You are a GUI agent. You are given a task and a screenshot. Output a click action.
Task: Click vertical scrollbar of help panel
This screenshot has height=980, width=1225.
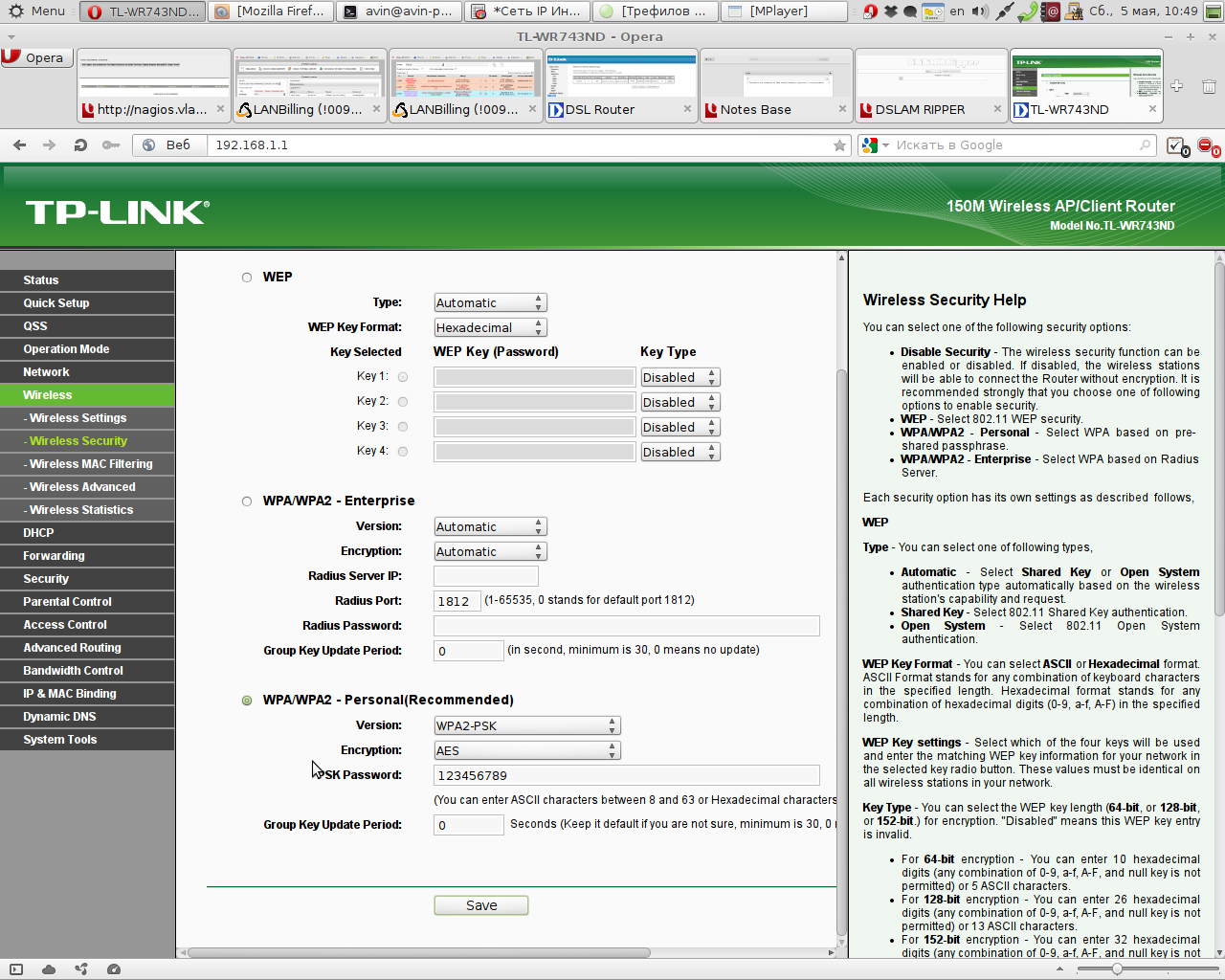click(x=1219, y=440)
